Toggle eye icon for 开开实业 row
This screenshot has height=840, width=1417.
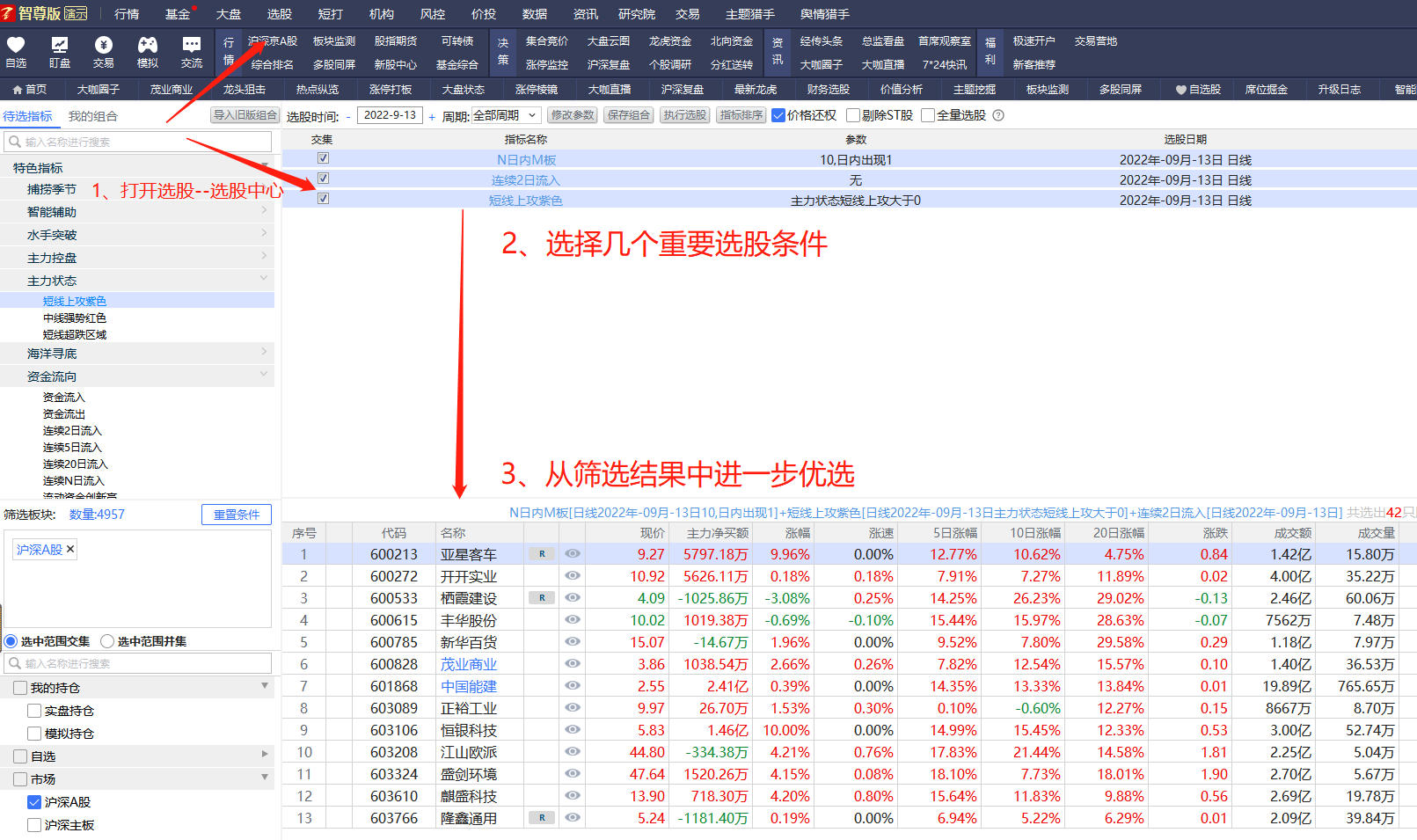[573, 576]
